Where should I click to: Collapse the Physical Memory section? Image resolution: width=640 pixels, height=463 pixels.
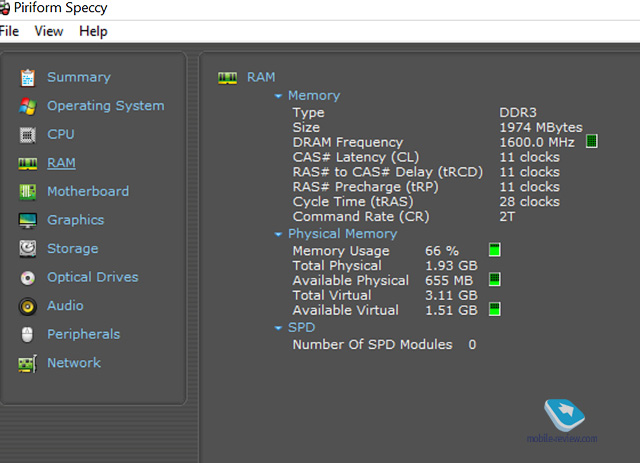point(278,234)
